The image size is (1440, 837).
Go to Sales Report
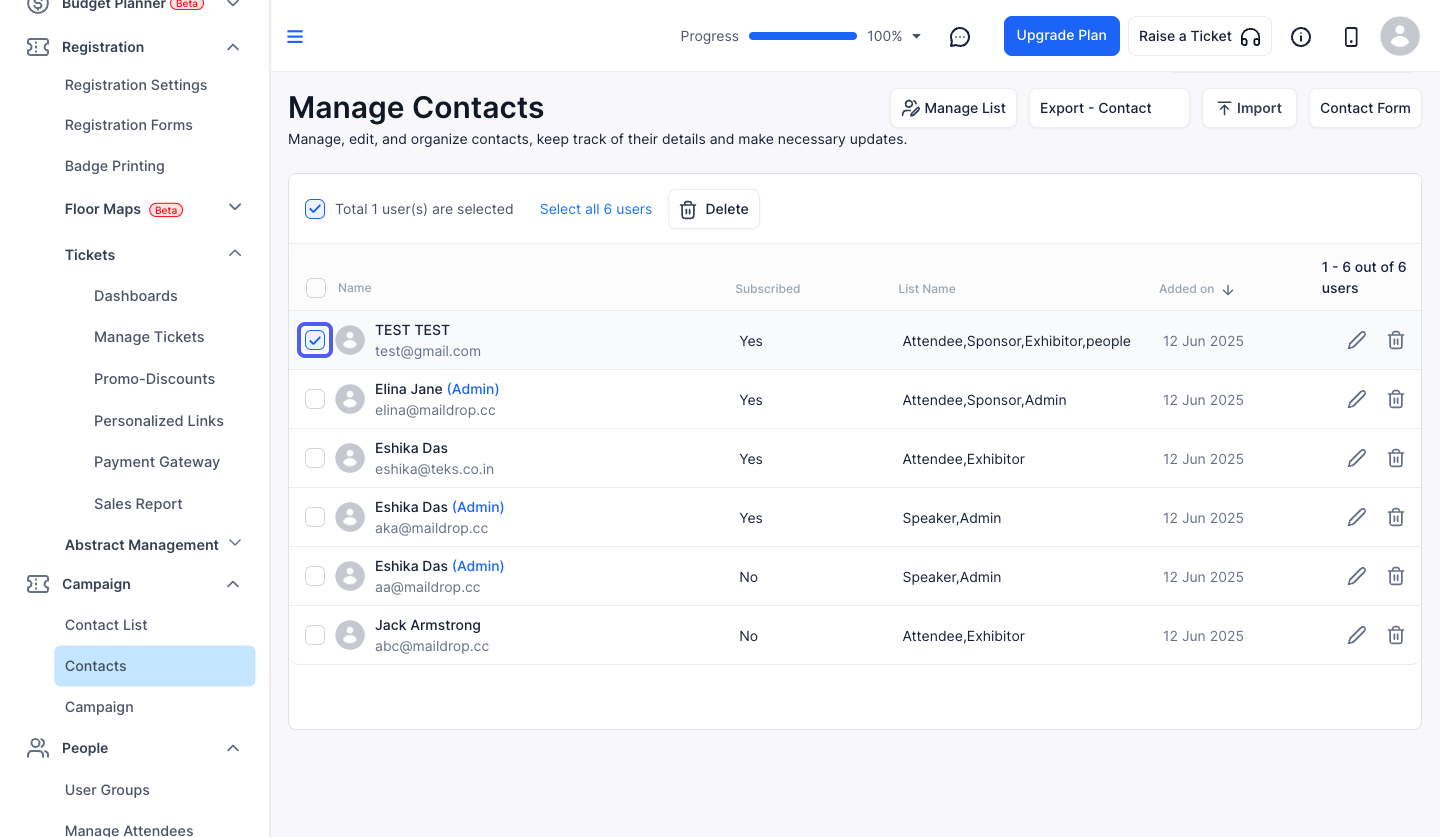click(138, 504)
